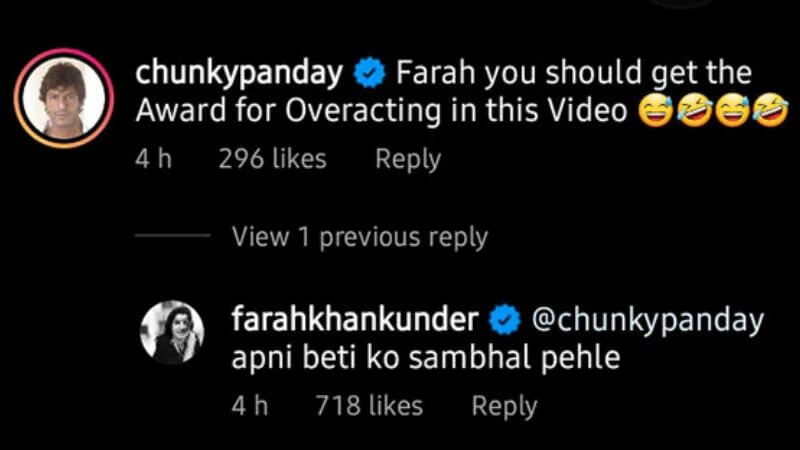The image size is (800, 450).
Task: Click the farahkhankunder username
Action: [x=354, y=320]
